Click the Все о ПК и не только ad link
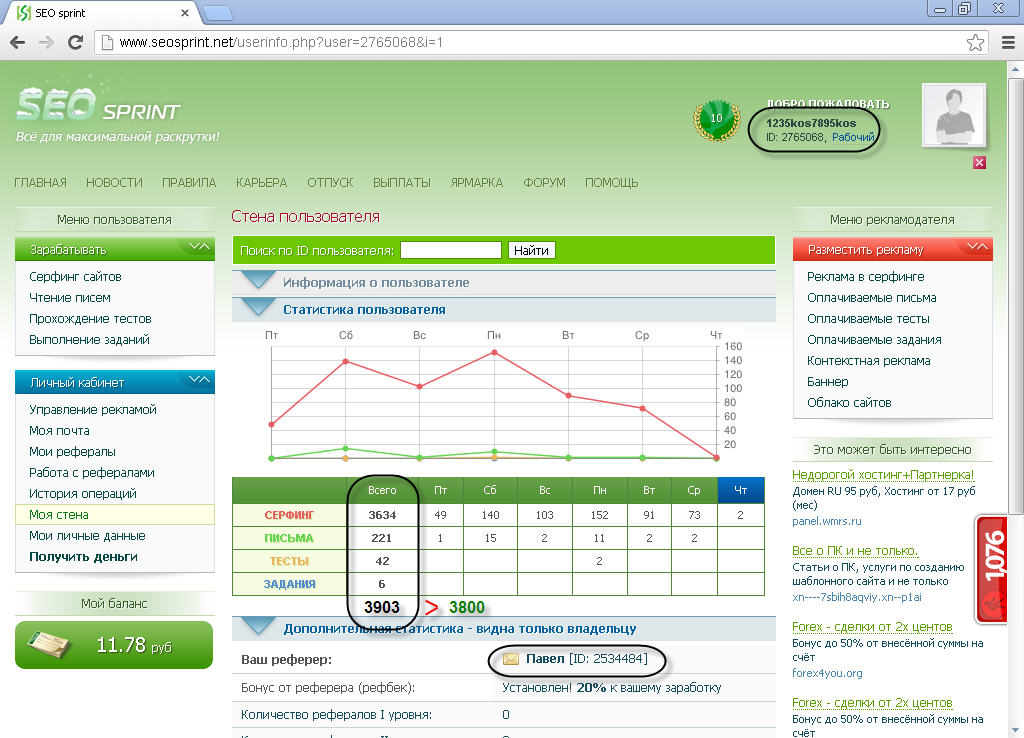 tap(855, 551)
